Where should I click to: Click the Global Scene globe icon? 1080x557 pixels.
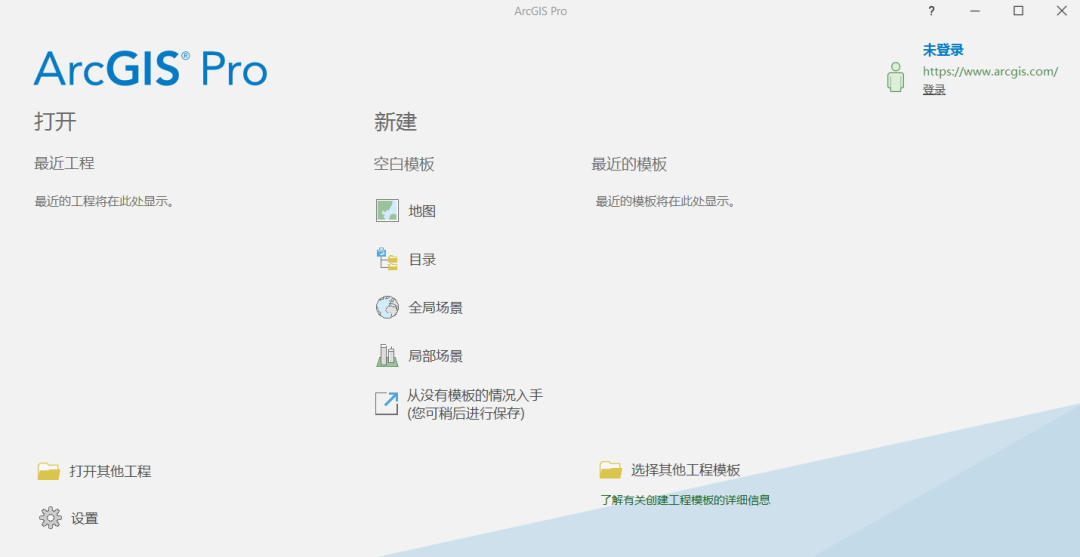point(387,307)
